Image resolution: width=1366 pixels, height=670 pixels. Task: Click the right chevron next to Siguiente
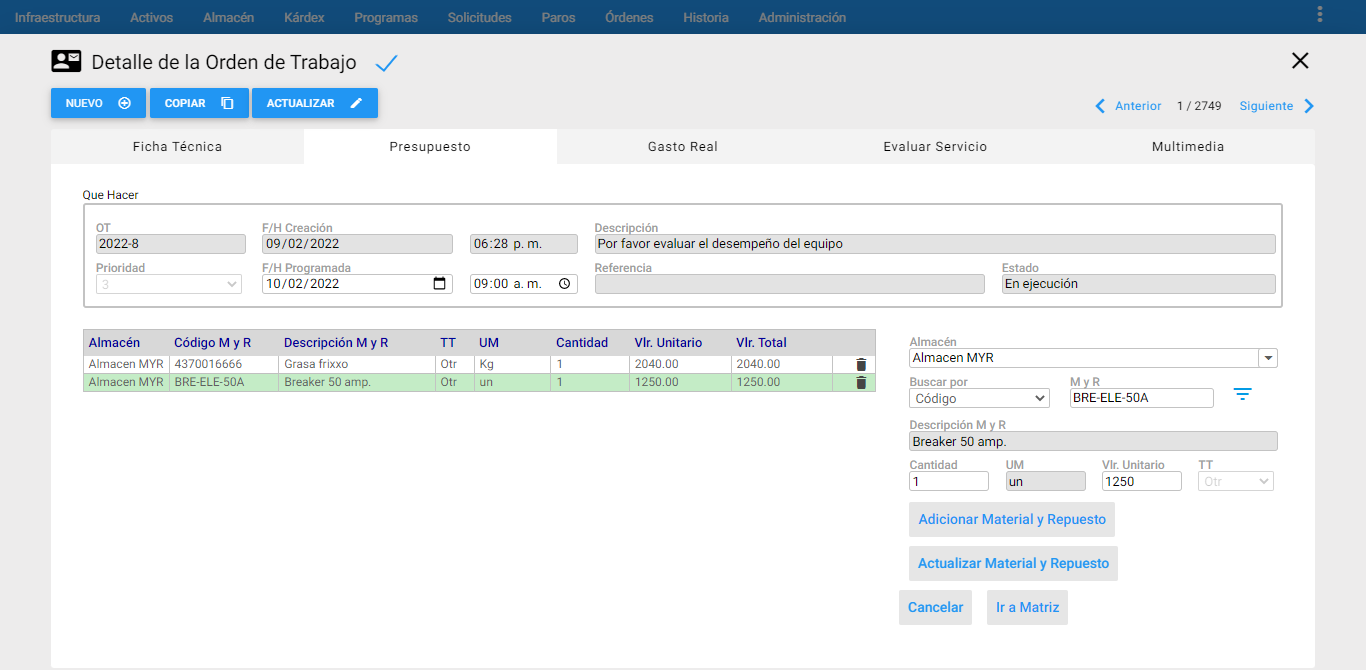(x=1309, y=106)
